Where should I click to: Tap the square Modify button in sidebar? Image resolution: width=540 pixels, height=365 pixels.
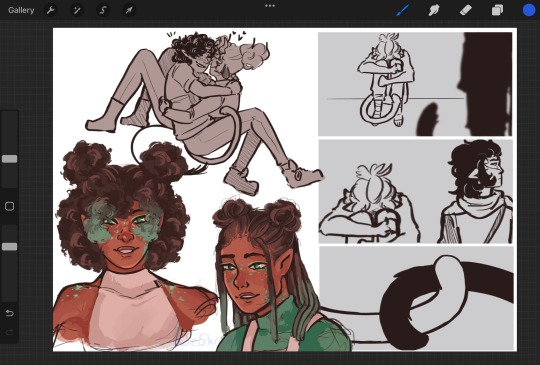10,206
